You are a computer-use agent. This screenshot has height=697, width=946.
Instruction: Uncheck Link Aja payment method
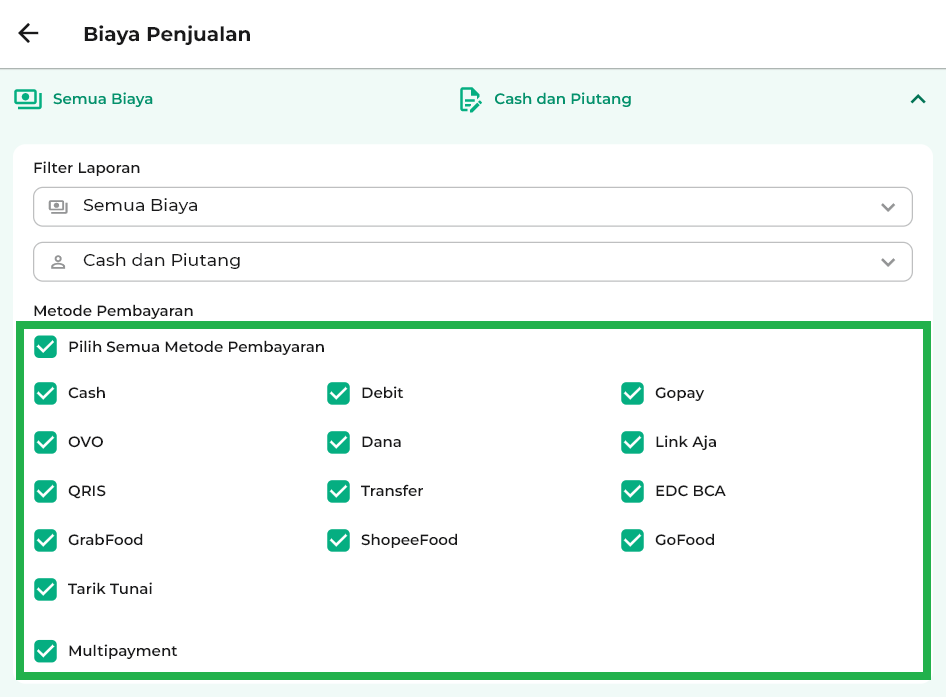tap(632, 442)
